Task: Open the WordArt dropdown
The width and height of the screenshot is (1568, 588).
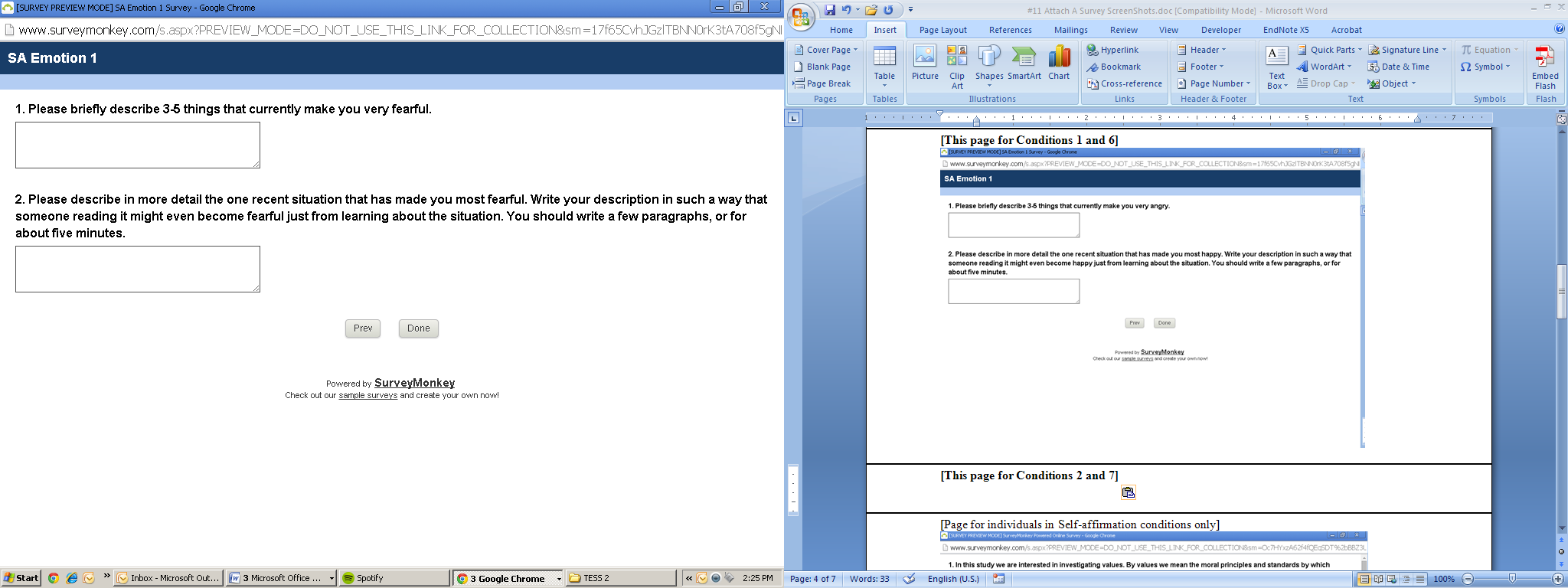Action: (1324, 67)
